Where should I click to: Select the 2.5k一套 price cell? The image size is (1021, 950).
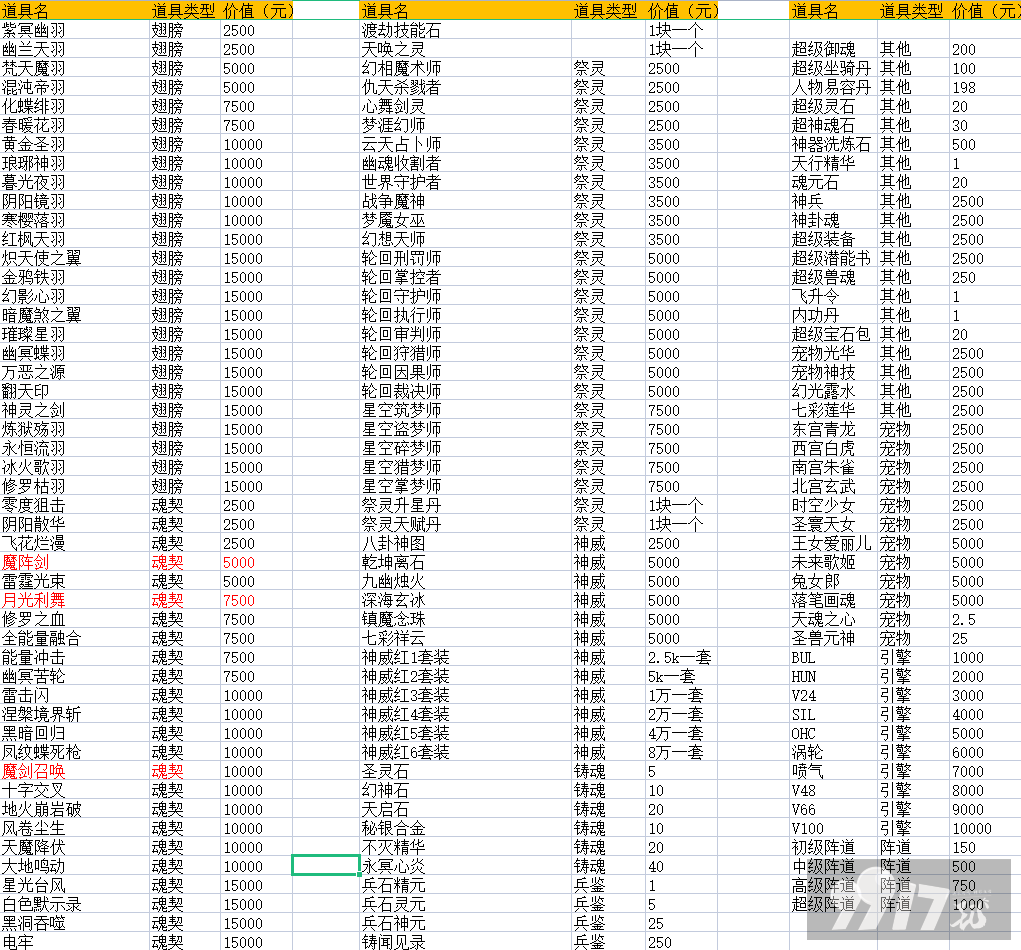coord(679,658)
